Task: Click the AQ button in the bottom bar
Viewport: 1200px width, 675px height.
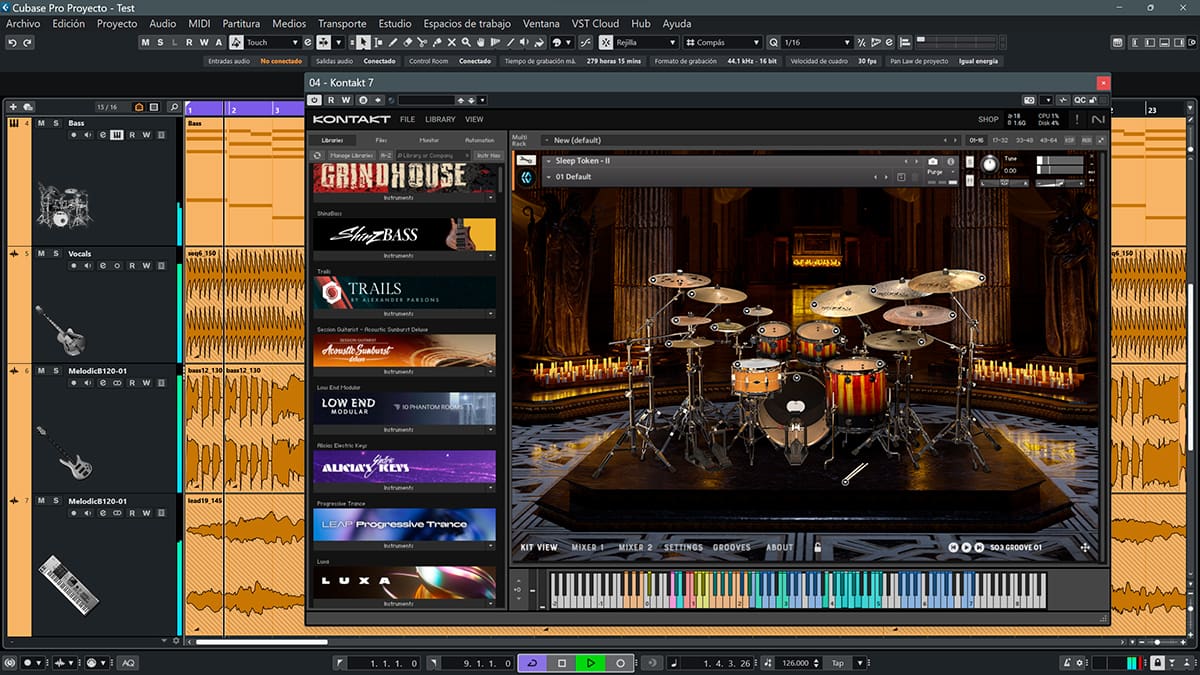Action: click(x=128, y=663)
